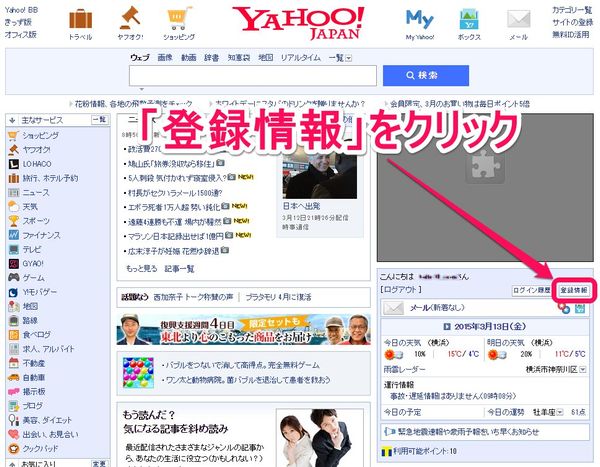Open the 横浜市神奈川区 location dropdown
This screenshot has height=467, width=600.
point(583,370)
